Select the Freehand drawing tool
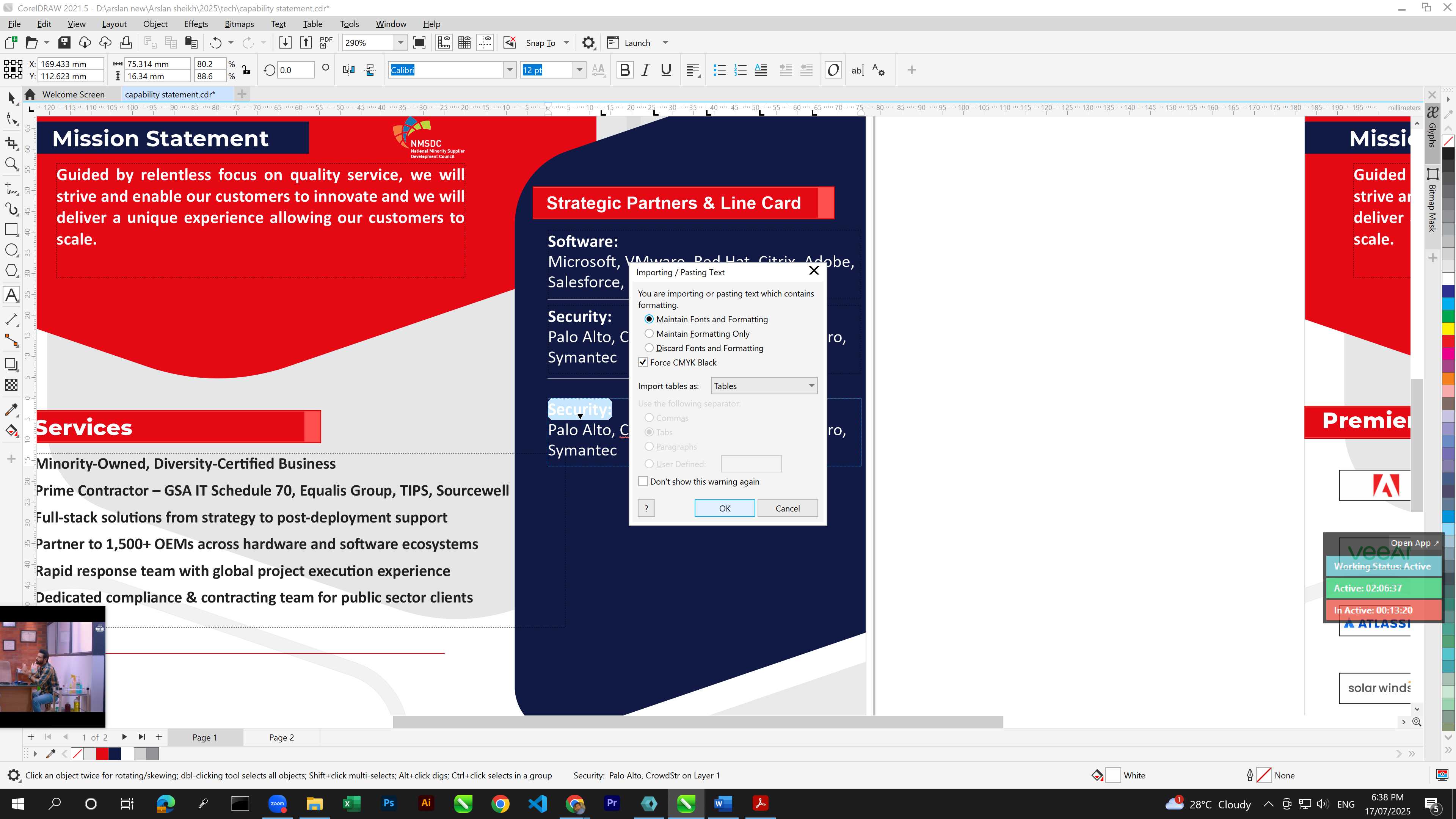Image resolution: width=1456 pixels, height=819 pixels. point(12,188)
